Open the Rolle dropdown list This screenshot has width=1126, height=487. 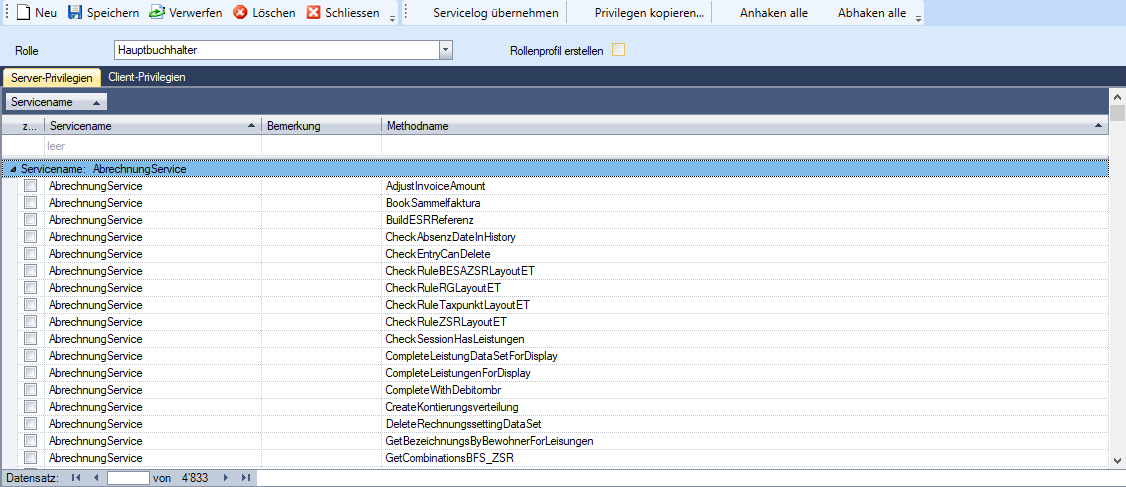tap(445, 50)
